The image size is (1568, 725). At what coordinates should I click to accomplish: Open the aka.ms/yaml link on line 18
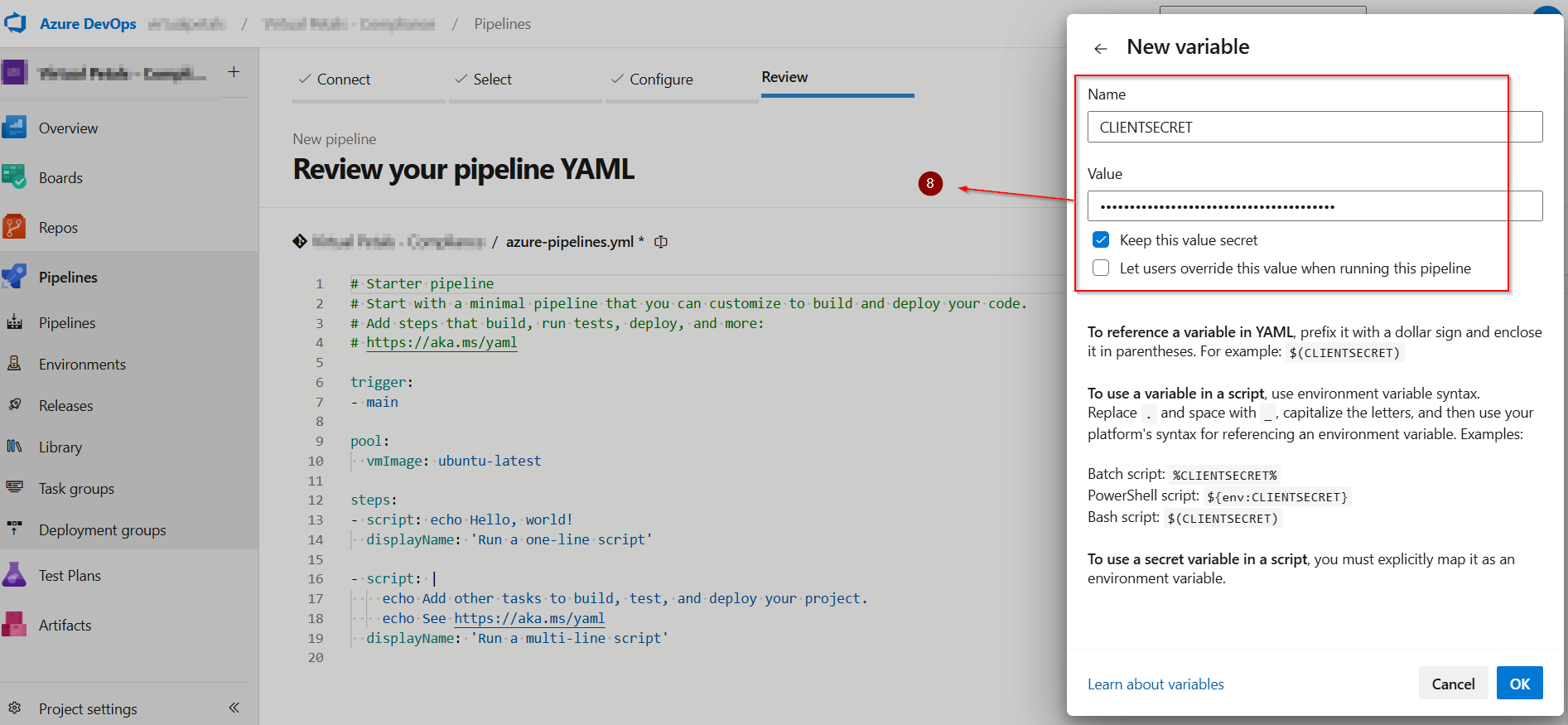point(529,618)
